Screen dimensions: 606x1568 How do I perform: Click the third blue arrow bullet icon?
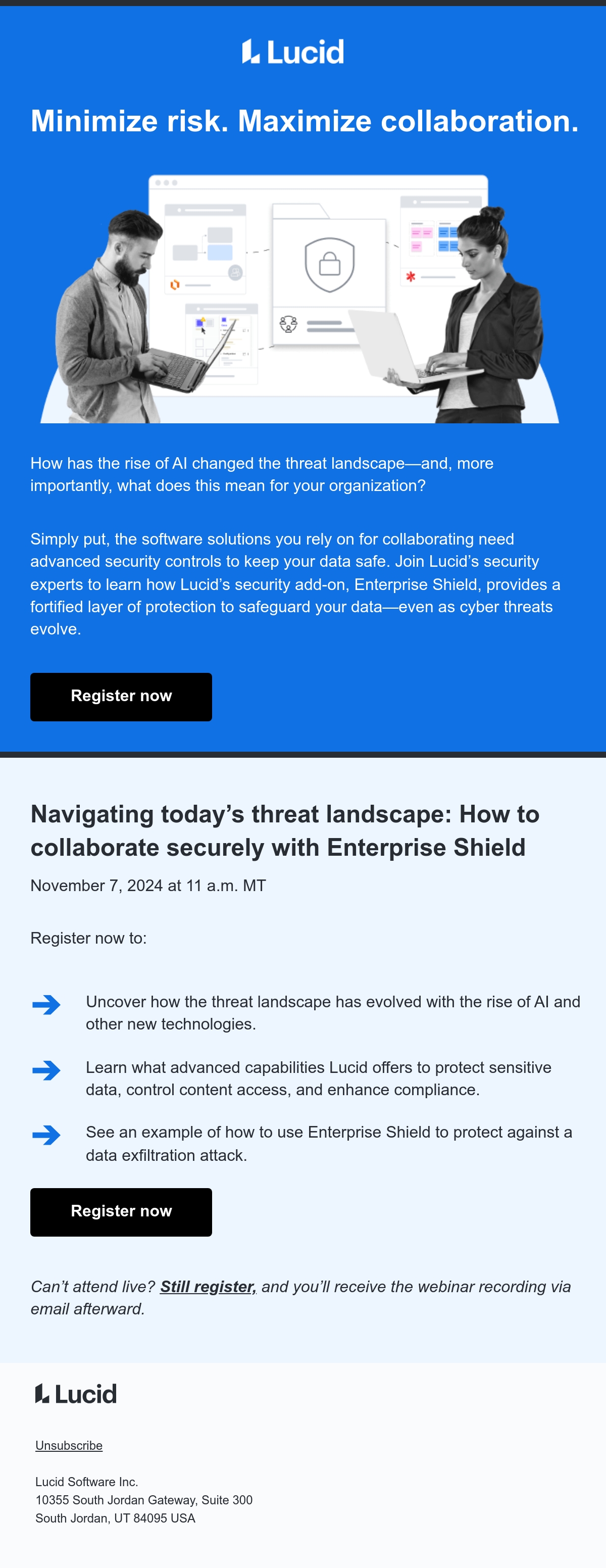click(x=46, y=1135)
